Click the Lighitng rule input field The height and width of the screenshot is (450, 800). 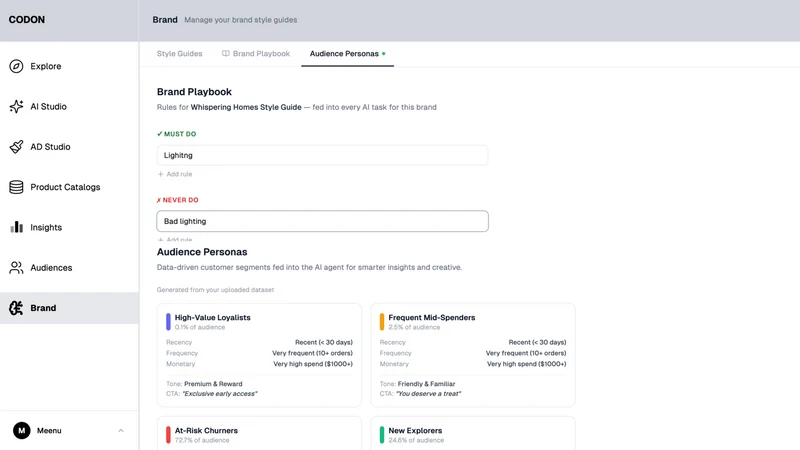[x=322, y=155]
